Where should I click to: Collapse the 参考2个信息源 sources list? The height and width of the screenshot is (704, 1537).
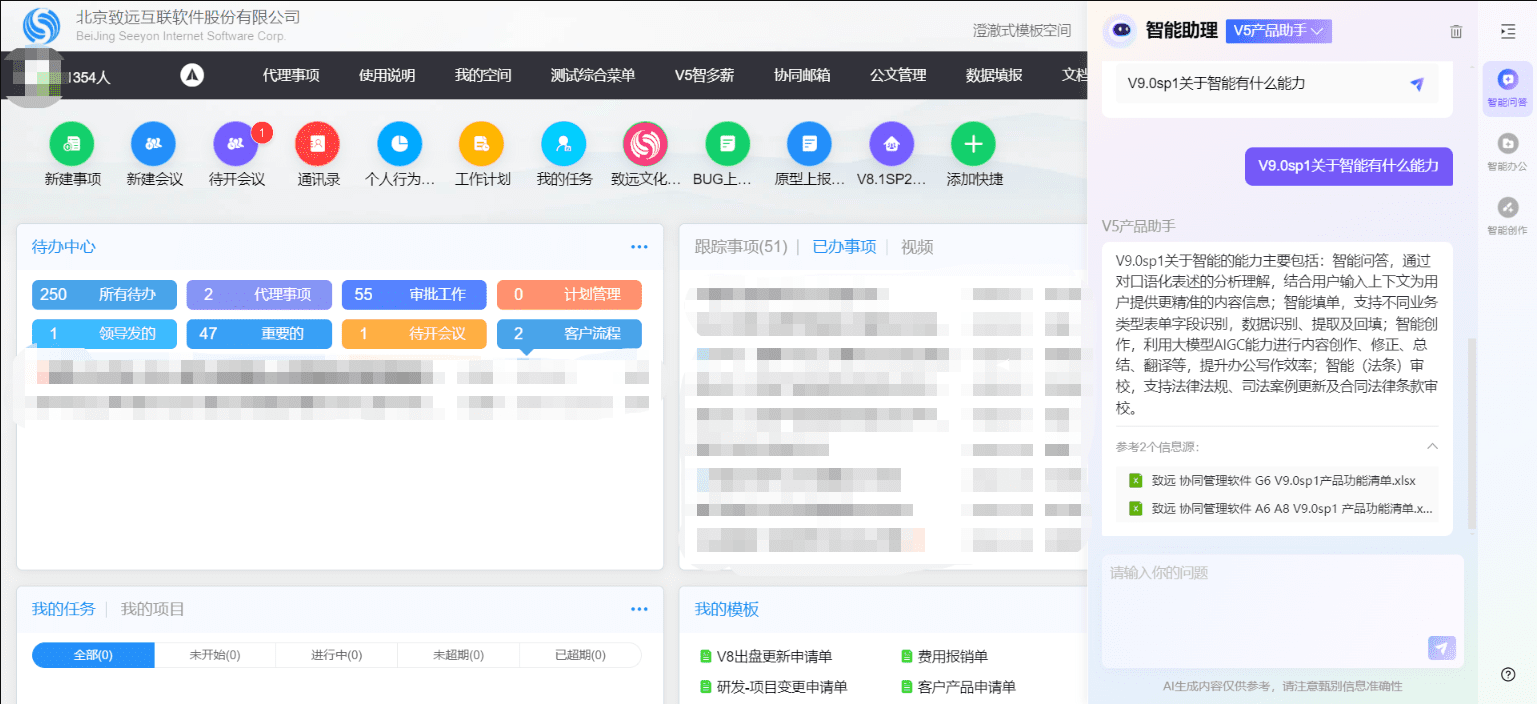(x=1432, y=447)
